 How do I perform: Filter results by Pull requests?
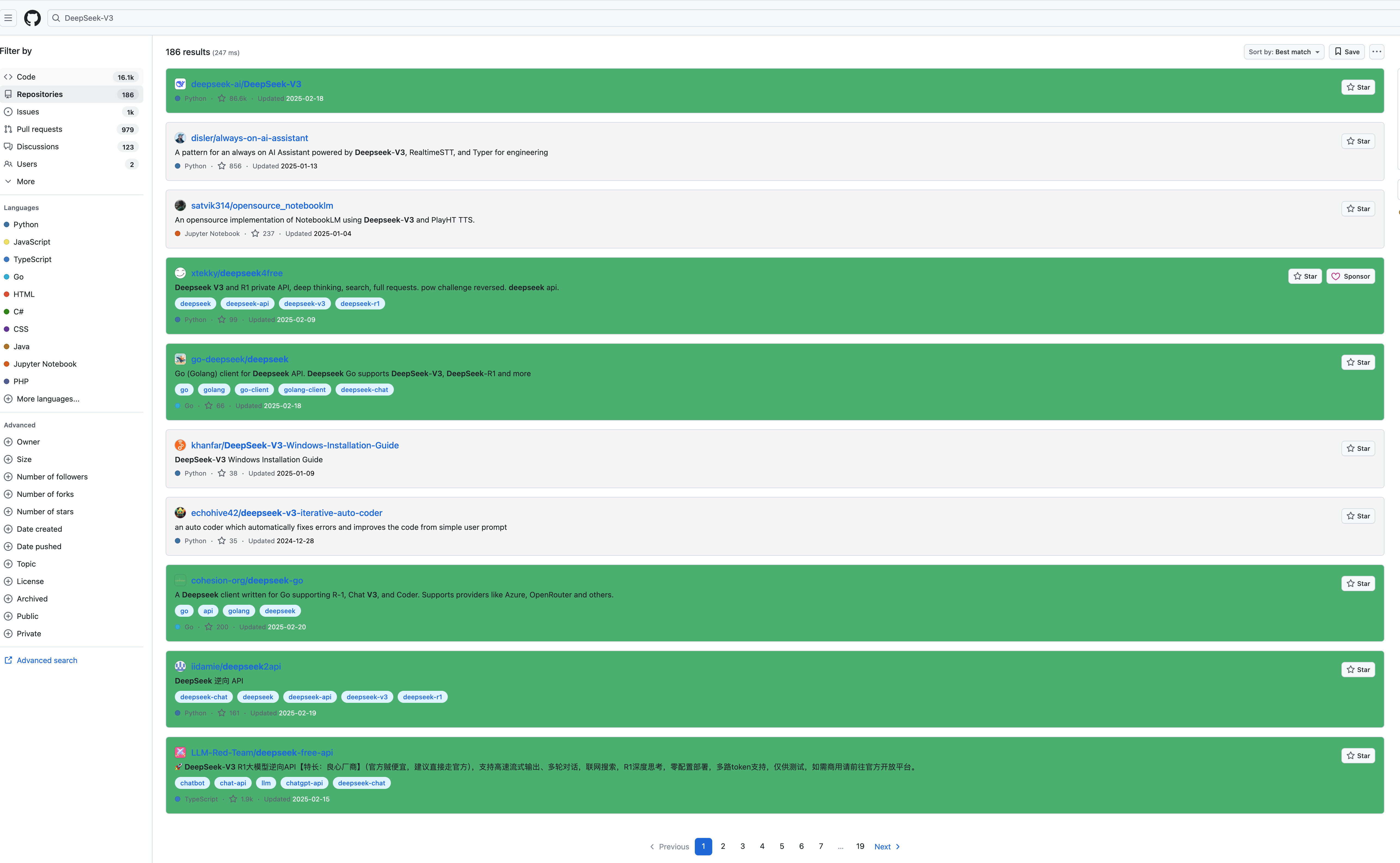point(71,129)
